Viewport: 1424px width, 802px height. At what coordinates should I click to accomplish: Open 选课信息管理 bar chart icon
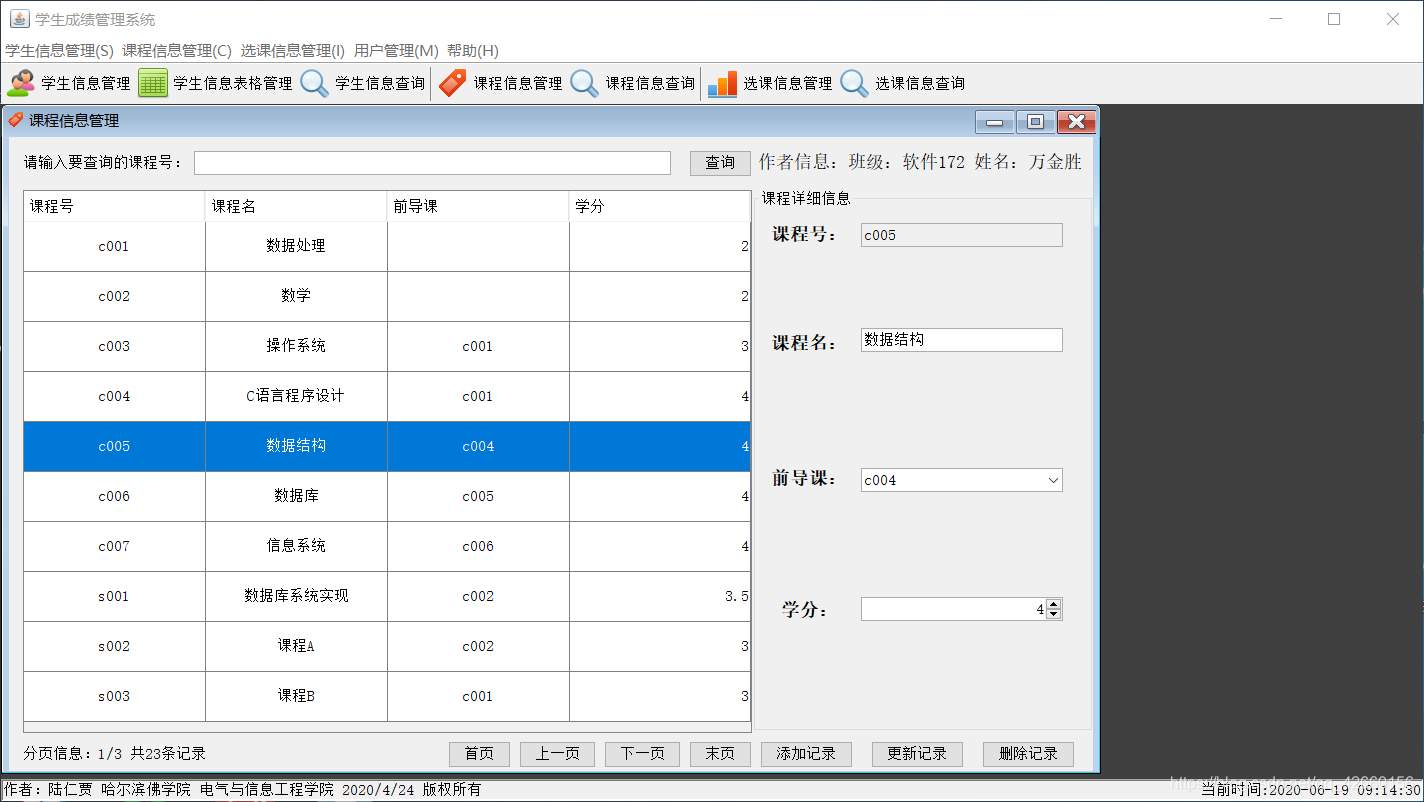point(722,84)
